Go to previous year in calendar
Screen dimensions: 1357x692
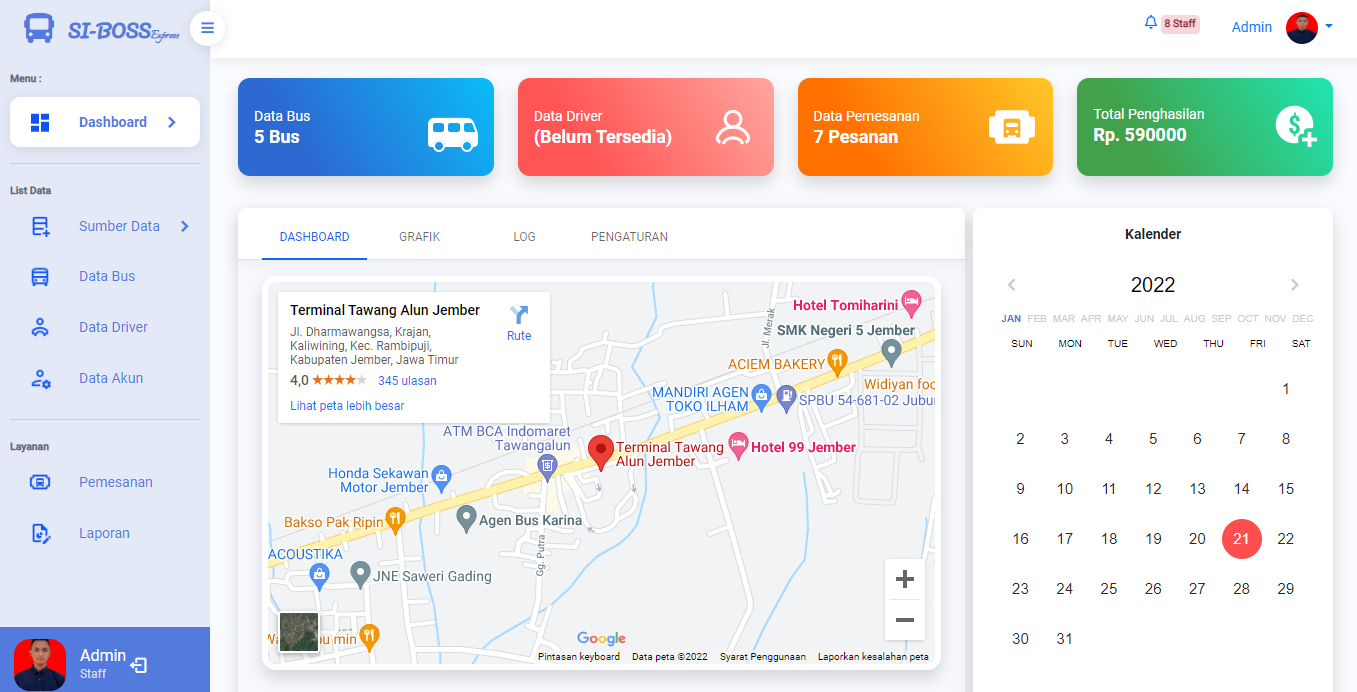pos(1011,285)
